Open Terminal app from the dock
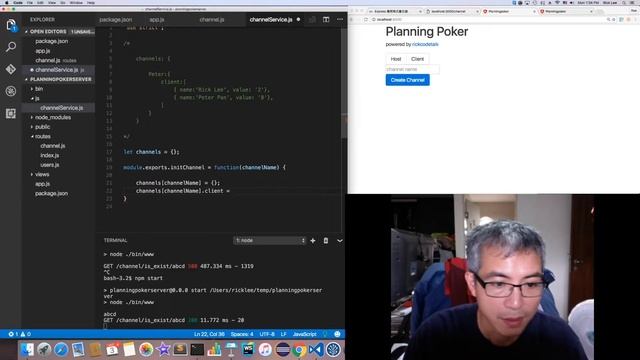The height and width of the screenshot is (360, 640). coord(197,349)
